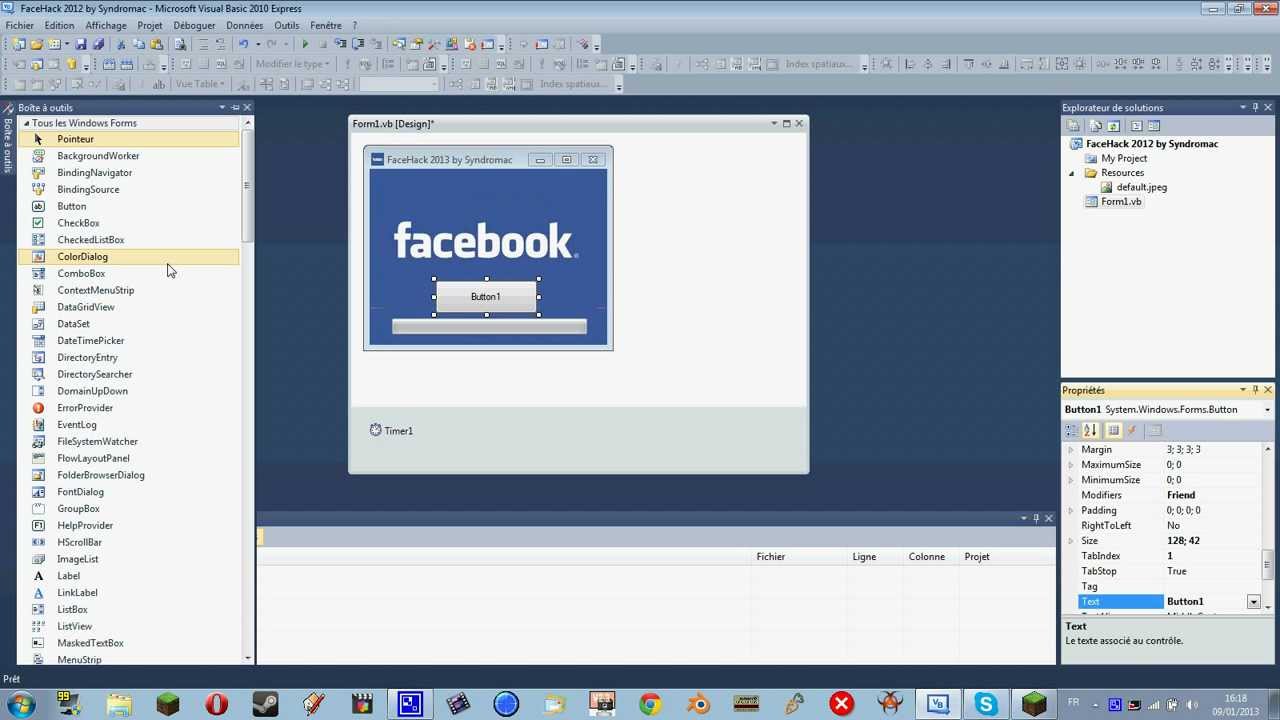This screenshot has height=720, width=1280.
Task: Collapse the 'Tous les Windows Forms' group
Action: click(x=26, y=123)
